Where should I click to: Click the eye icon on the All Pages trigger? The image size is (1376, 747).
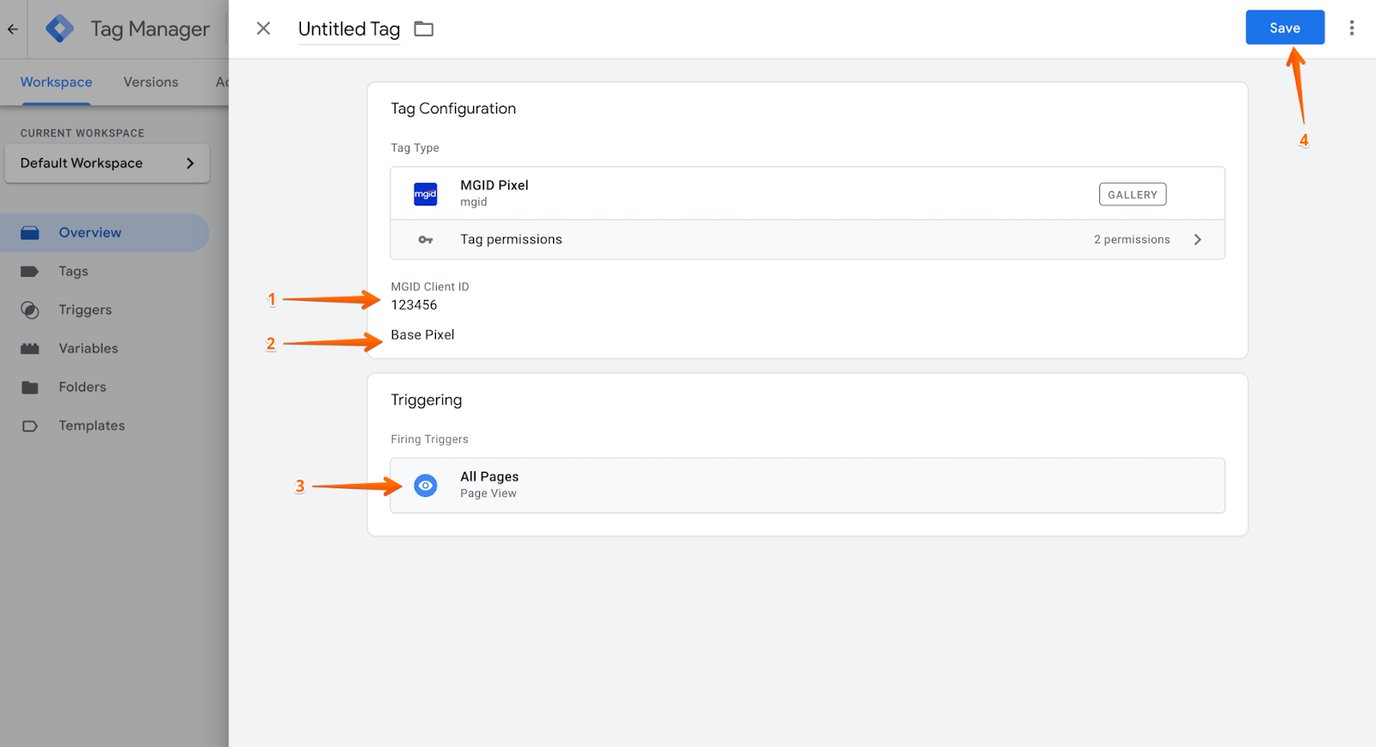click(x=424, y=484)
